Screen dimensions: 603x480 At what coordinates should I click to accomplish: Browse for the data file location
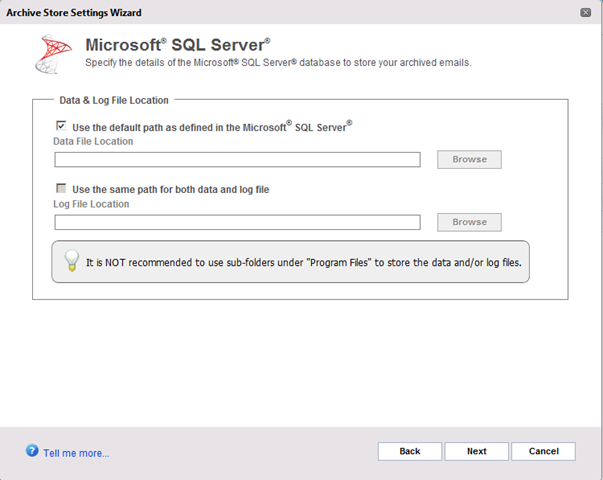tap(469, 159)
